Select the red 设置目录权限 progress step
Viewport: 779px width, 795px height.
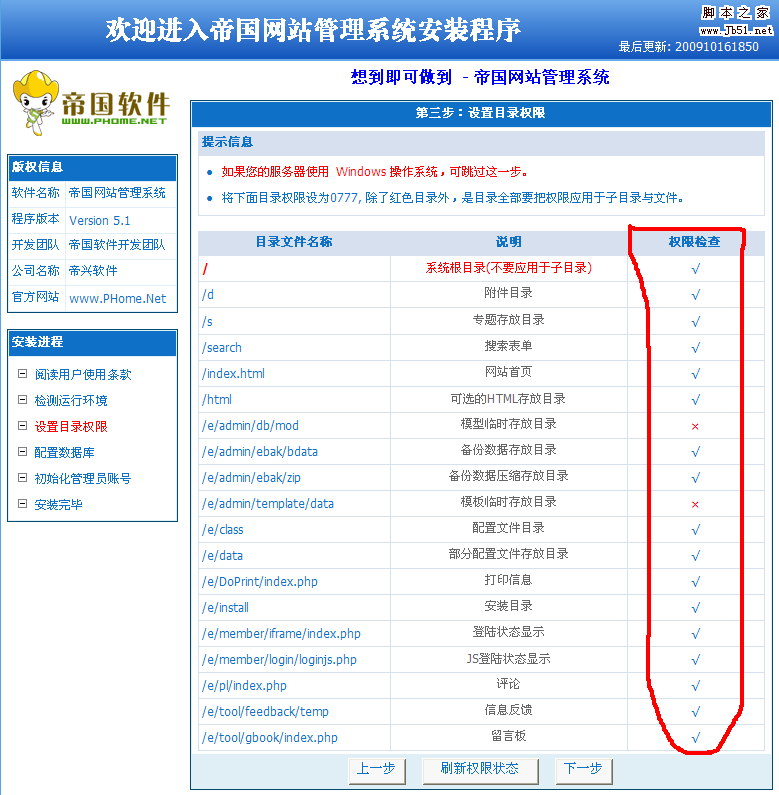[71, 426]
